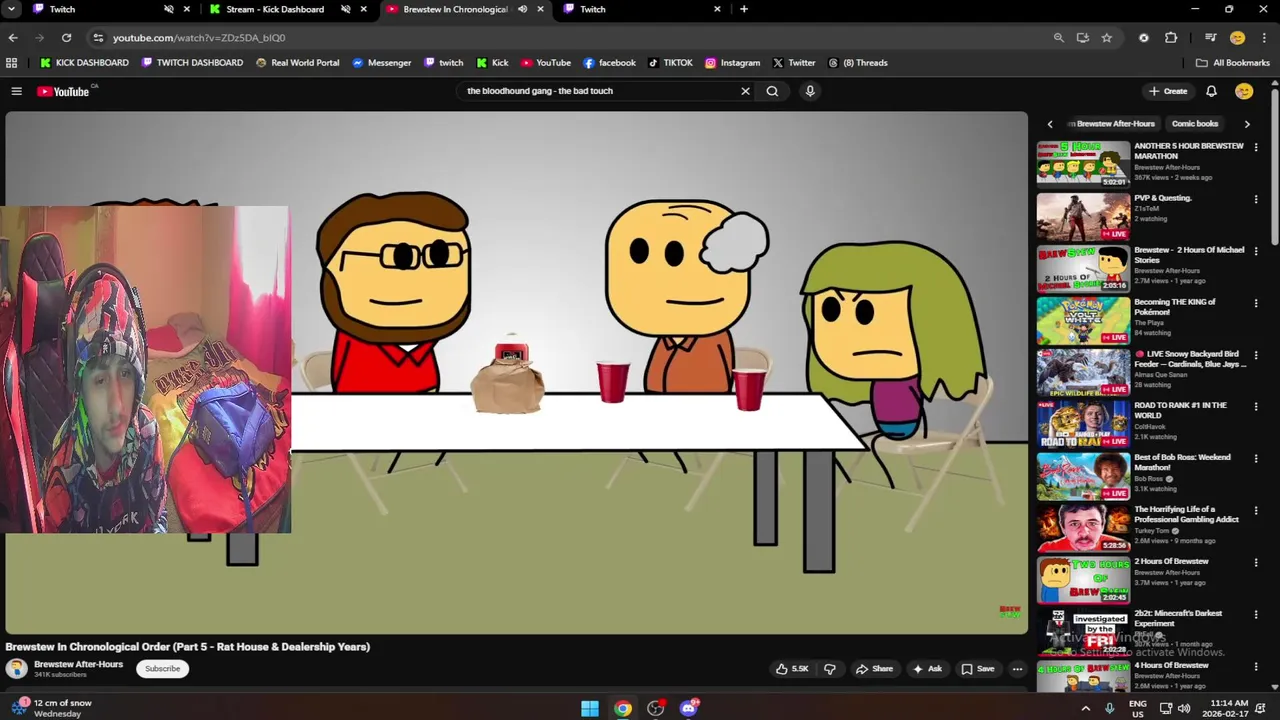The image size is (1280, 720).
Task: Open Chrome three-dot menu
Action: click(1264, 38)
